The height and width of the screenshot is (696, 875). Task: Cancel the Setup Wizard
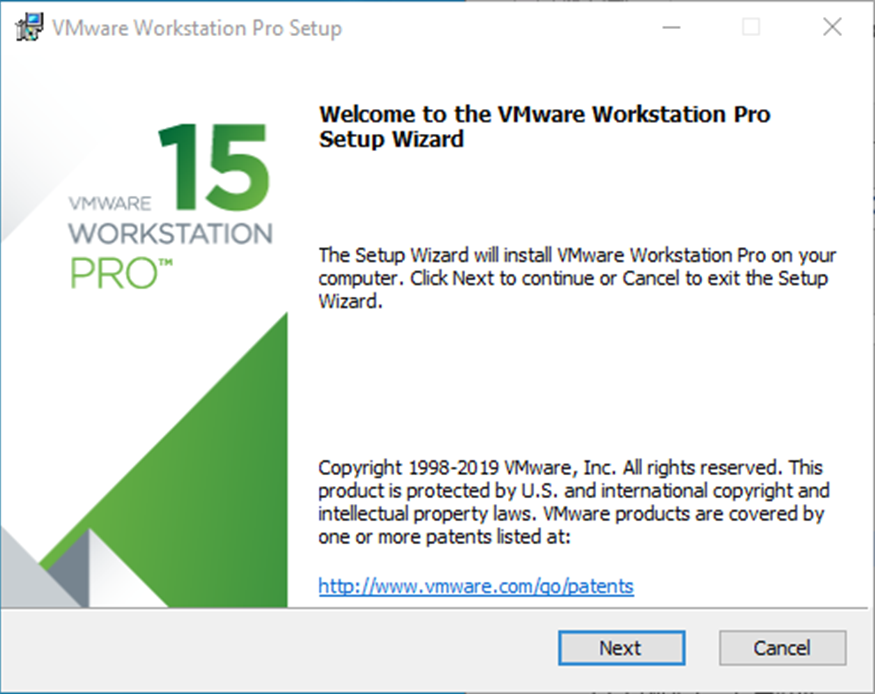pos(782,648)
